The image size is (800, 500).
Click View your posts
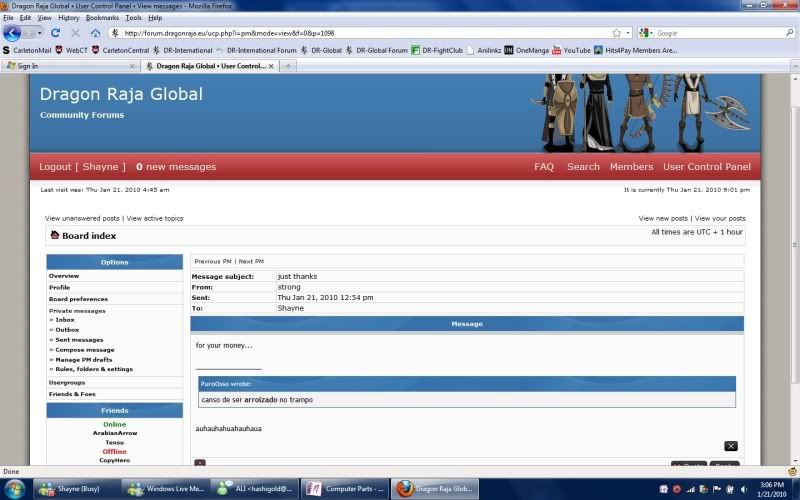(720, 218)
